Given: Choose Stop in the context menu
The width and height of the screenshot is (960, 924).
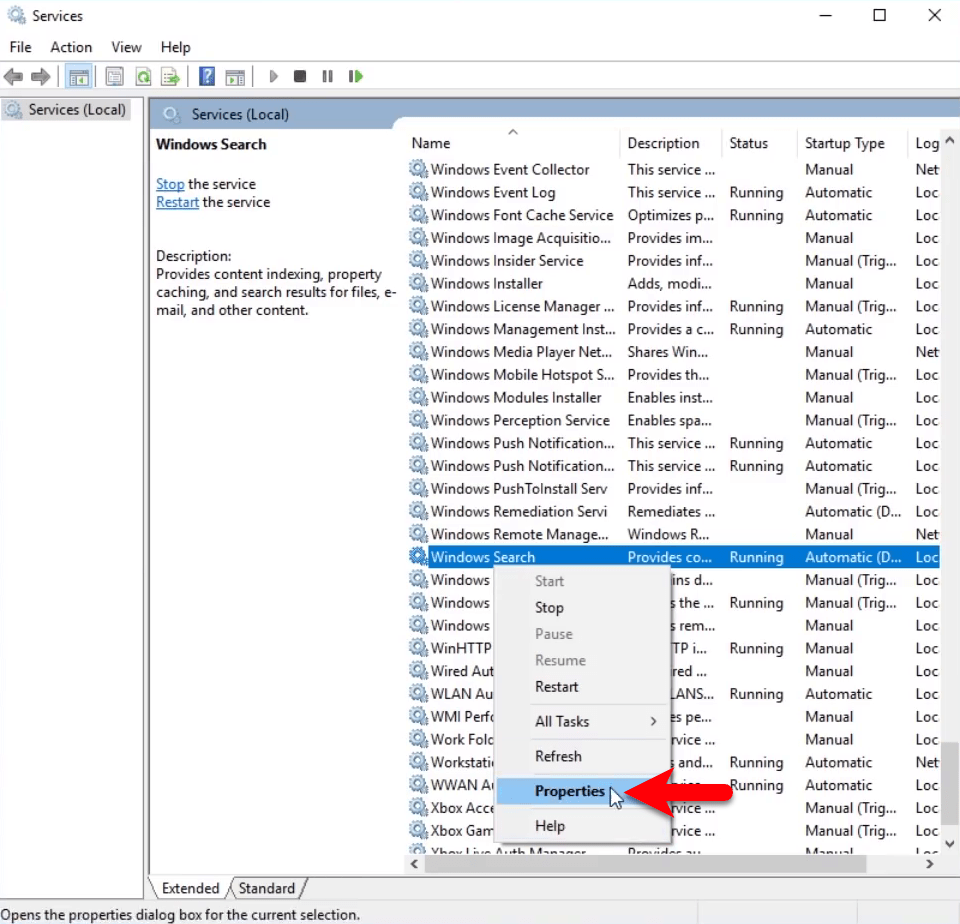Looking at the screenshot, I should pyautogui.click(x=582, y=607).
